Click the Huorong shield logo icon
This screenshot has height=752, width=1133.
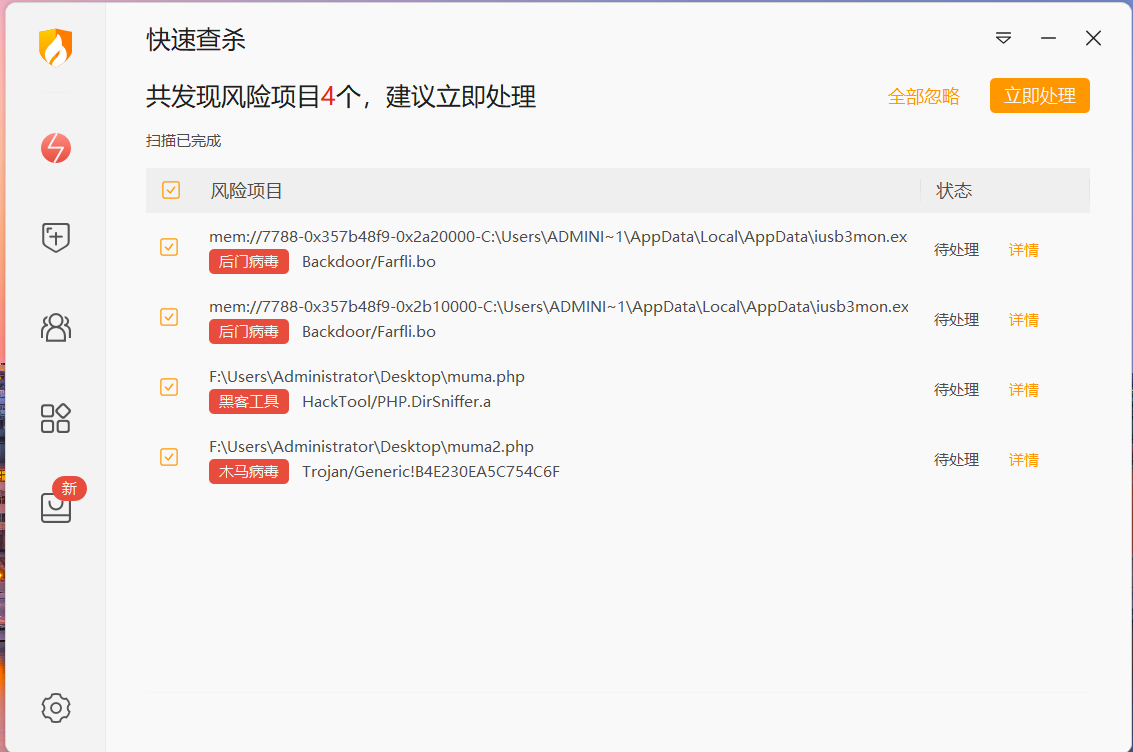(55, 47)
